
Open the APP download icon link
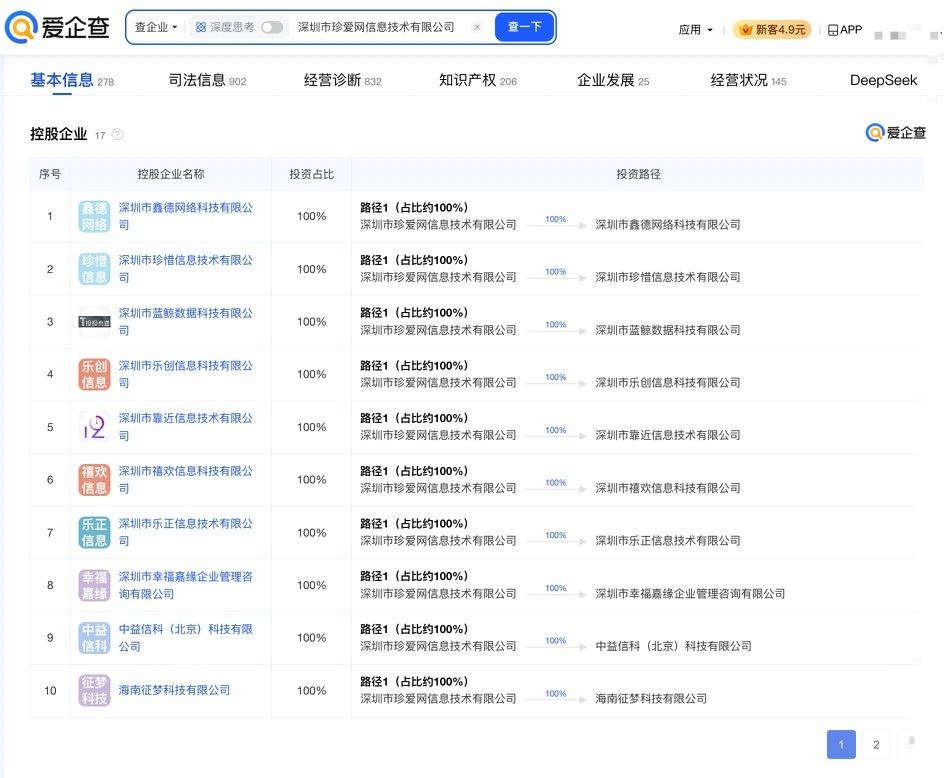(845, 30)
